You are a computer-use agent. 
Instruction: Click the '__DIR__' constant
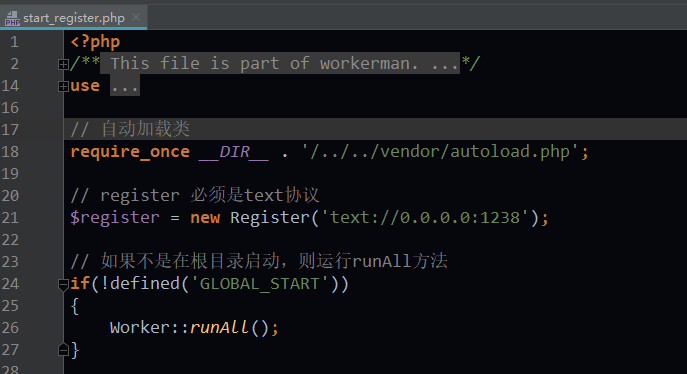click(x=234, y=152)
